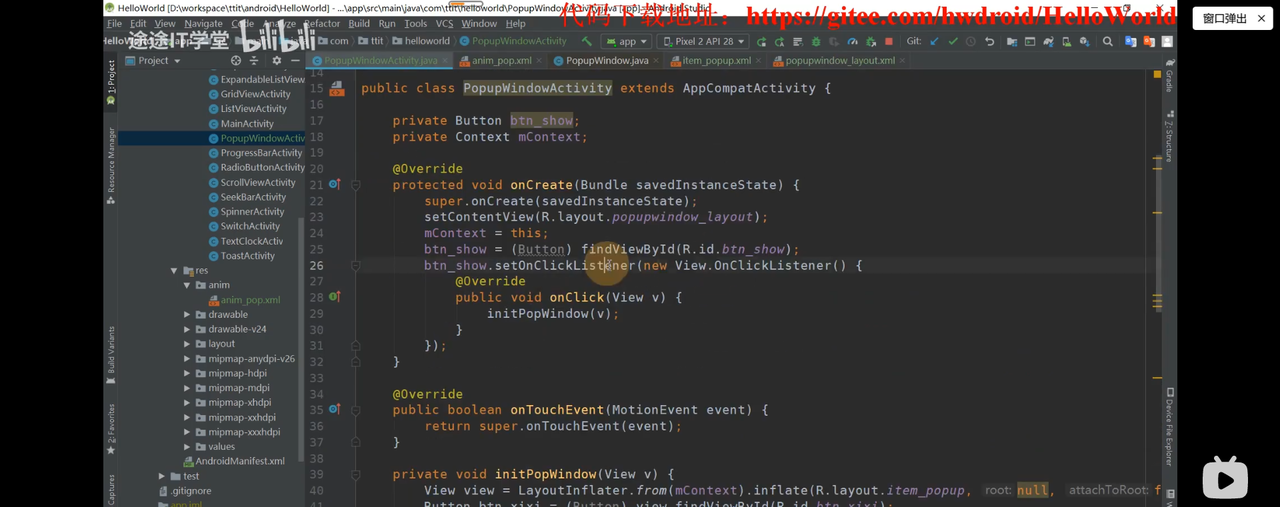Select ExpandableListView in project tree
This screenshot has height=507, width=1280.
[x=256, y=80]
